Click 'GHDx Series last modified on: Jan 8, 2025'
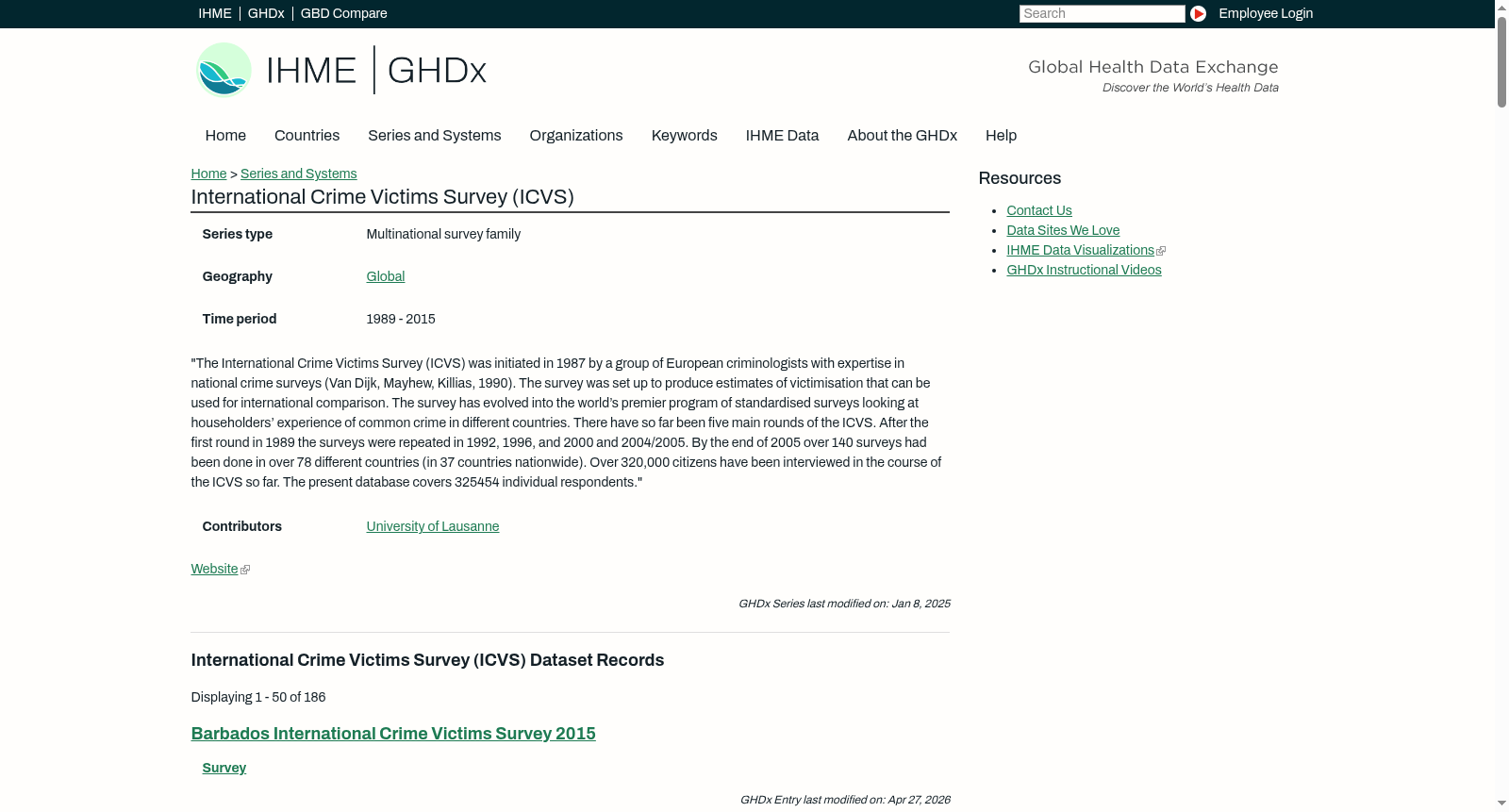The image size is (1509, 812). [x=844, y=604]
